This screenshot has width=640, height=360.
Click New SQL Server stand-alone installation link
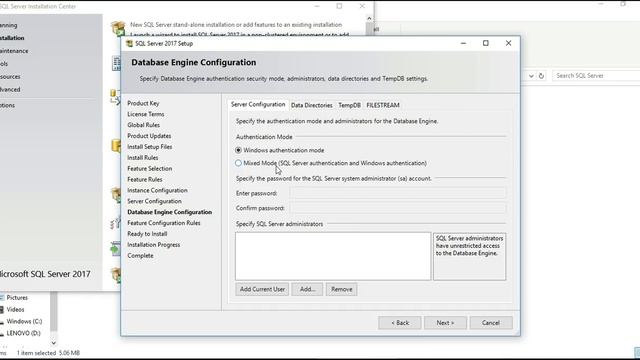pyautogui.click(x=236, y=24)
